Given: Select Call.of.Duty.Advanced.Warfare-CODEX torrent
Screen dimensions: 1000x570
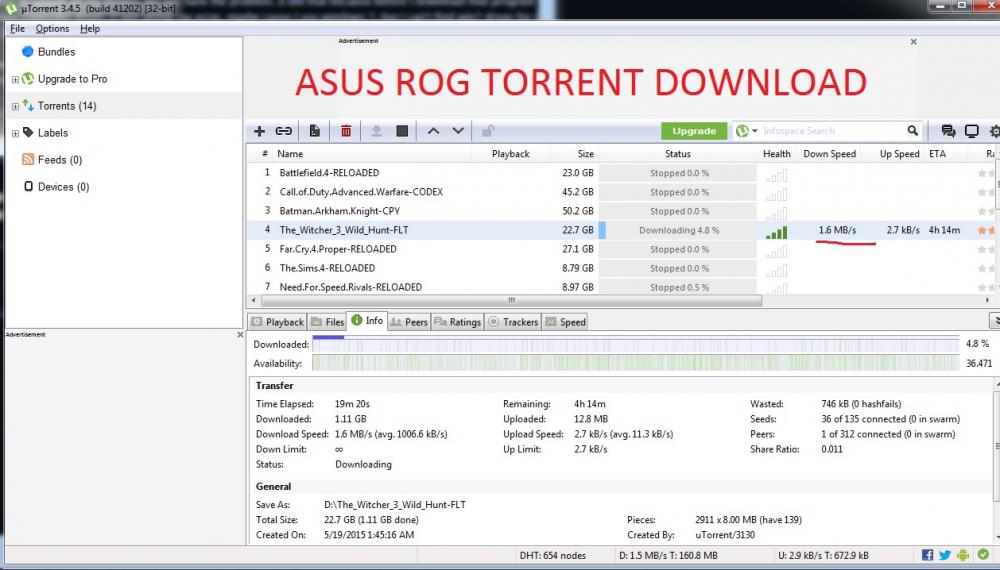Looking at the screenshot, I should tap(619, 192).
